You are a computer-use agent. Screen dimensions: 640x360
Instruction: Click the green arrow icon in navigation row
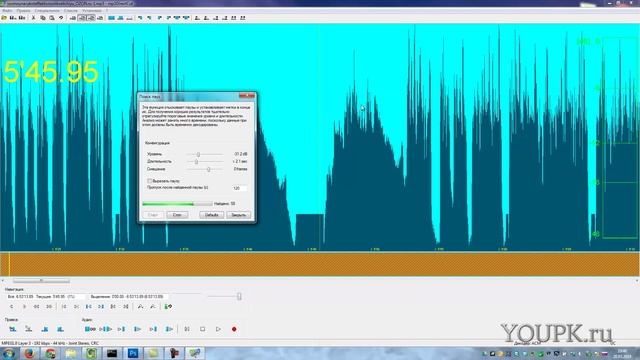coord(168,307)
